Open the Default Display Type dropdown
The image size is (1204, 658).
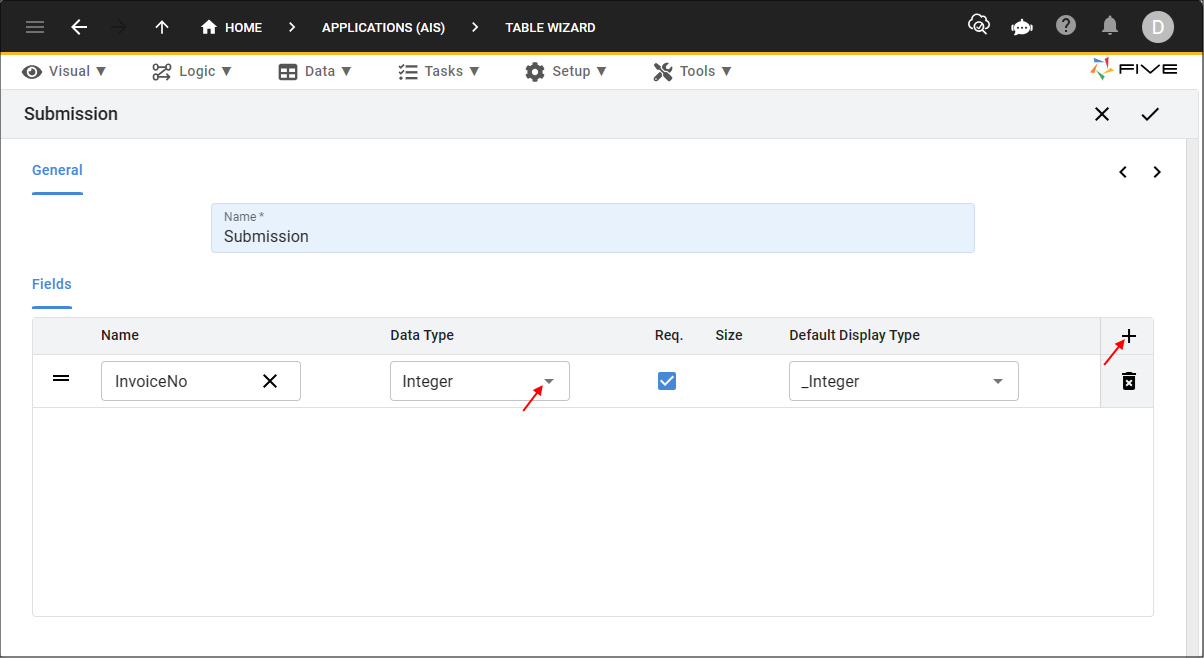click(997, 381)
